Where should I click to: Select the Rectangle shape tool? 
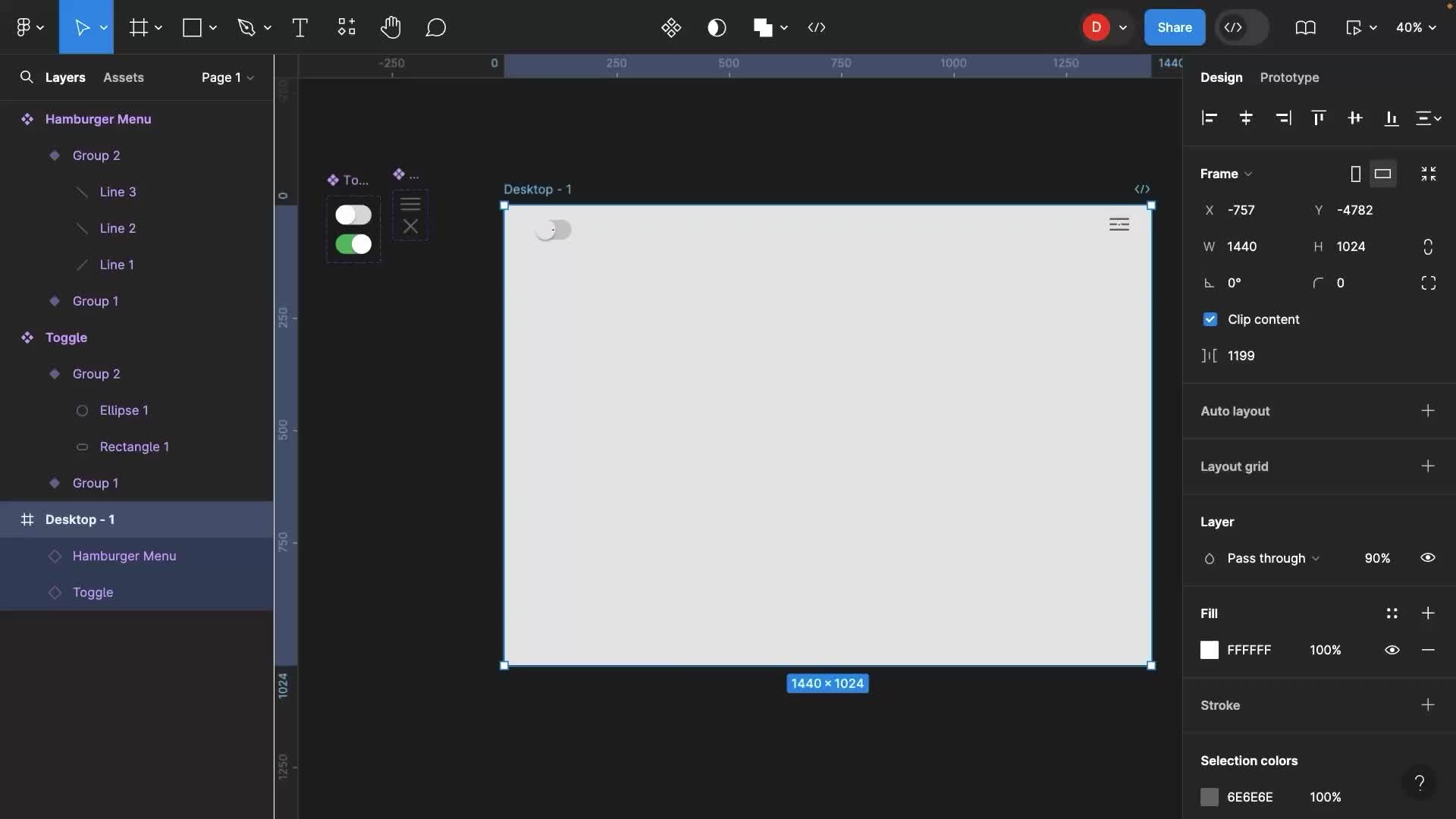pyautogui.click(x=192, y=27)
